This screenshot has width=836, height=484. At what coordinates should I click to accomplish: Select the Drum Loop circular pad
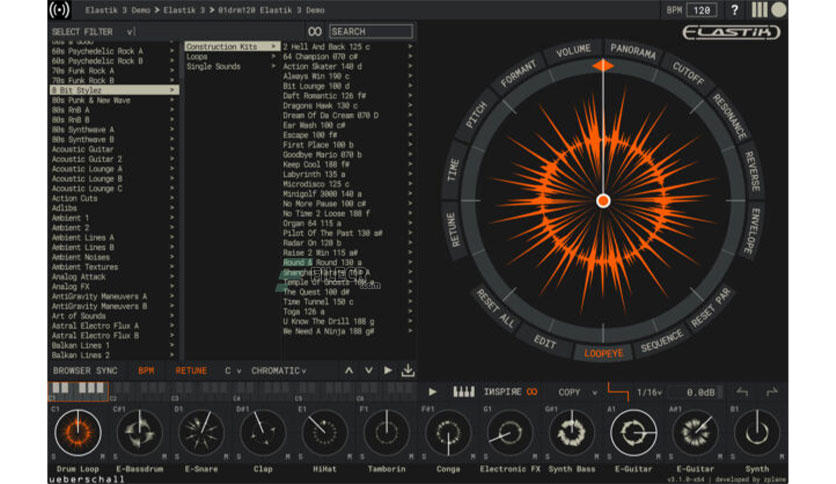point(78,432)
